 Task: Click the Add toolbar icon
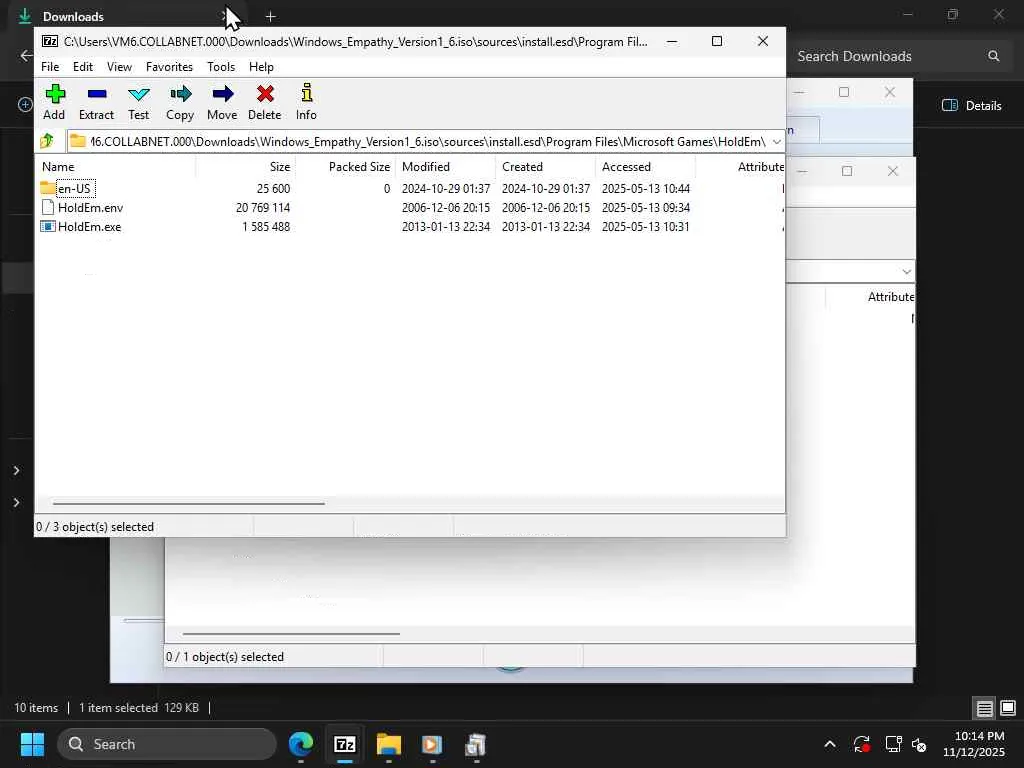(55, 94)
